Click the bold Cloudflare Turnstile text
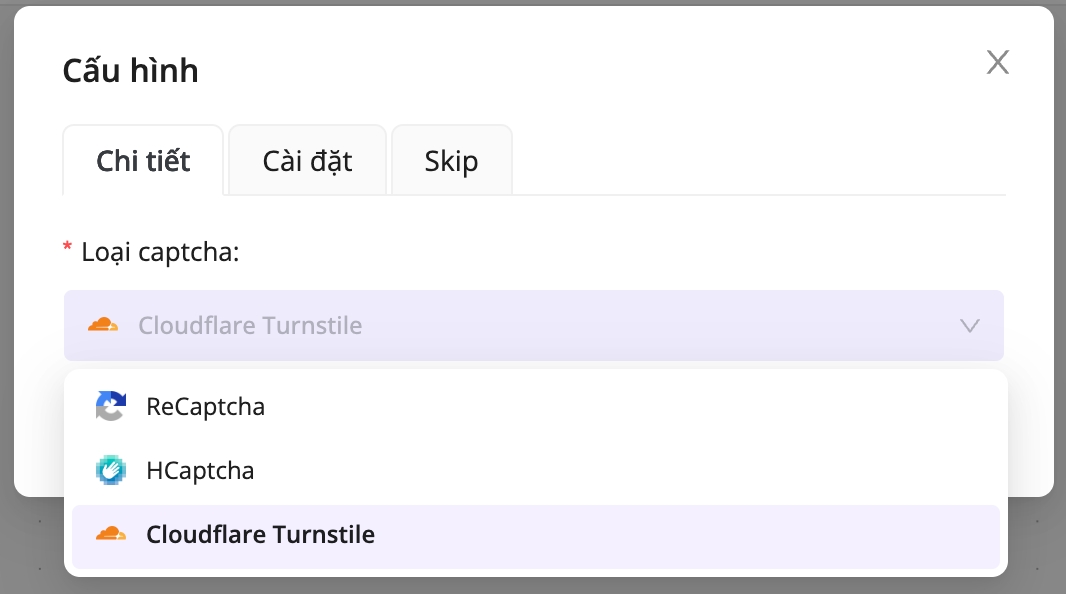This screenshot has height=594, width=1066. pos(260,535)
